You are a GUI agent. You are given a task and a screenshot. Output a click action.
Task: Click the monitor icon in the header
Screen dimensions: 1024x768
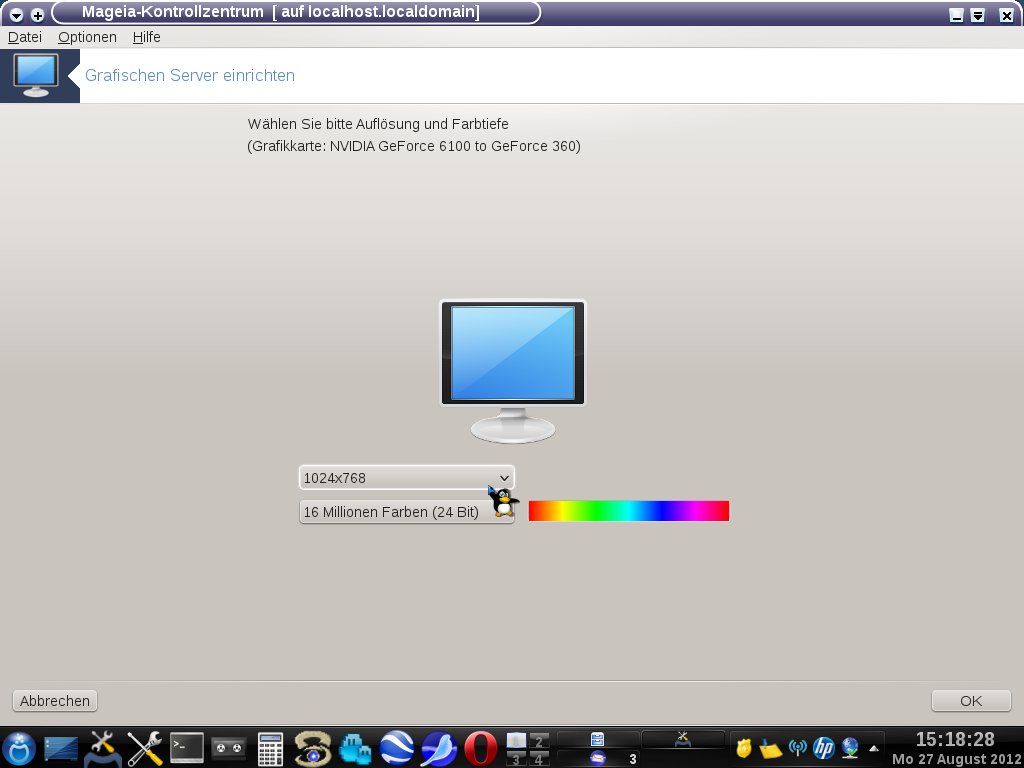[36, 75]
